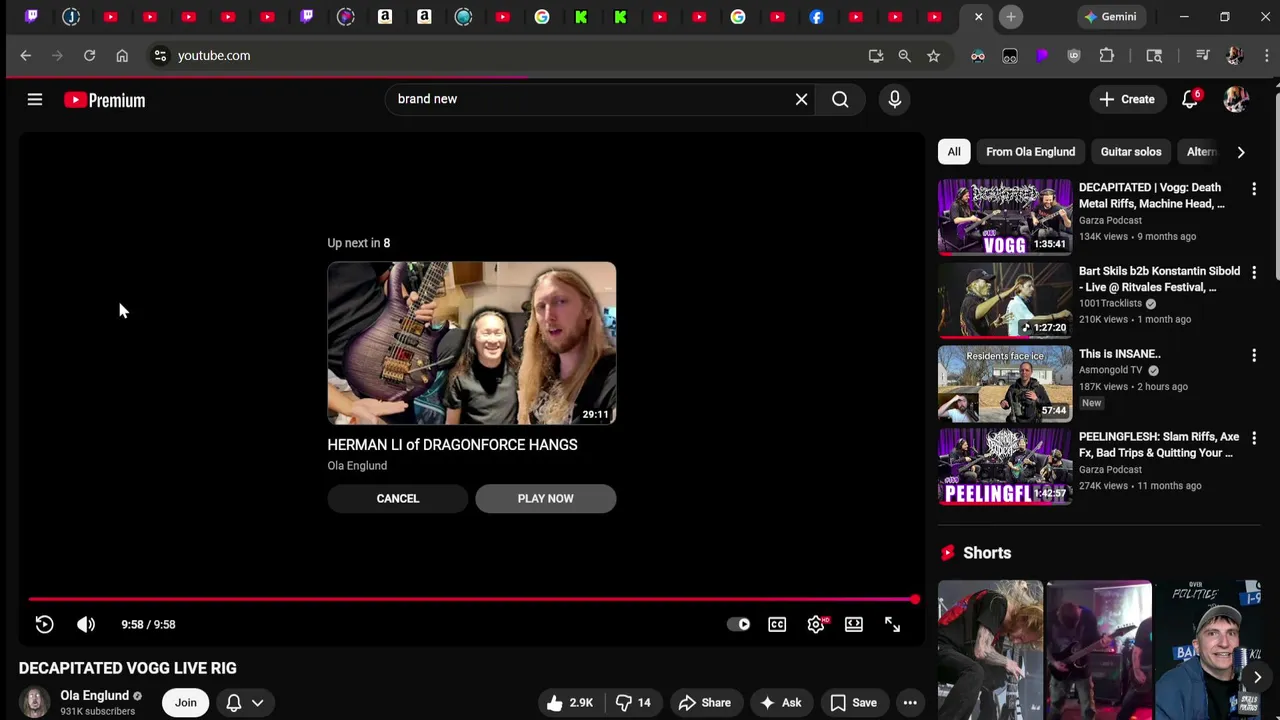This screenshot has width=1280, height=720.
Task: Select the All filter chip
Action: [x=954, y=152]
